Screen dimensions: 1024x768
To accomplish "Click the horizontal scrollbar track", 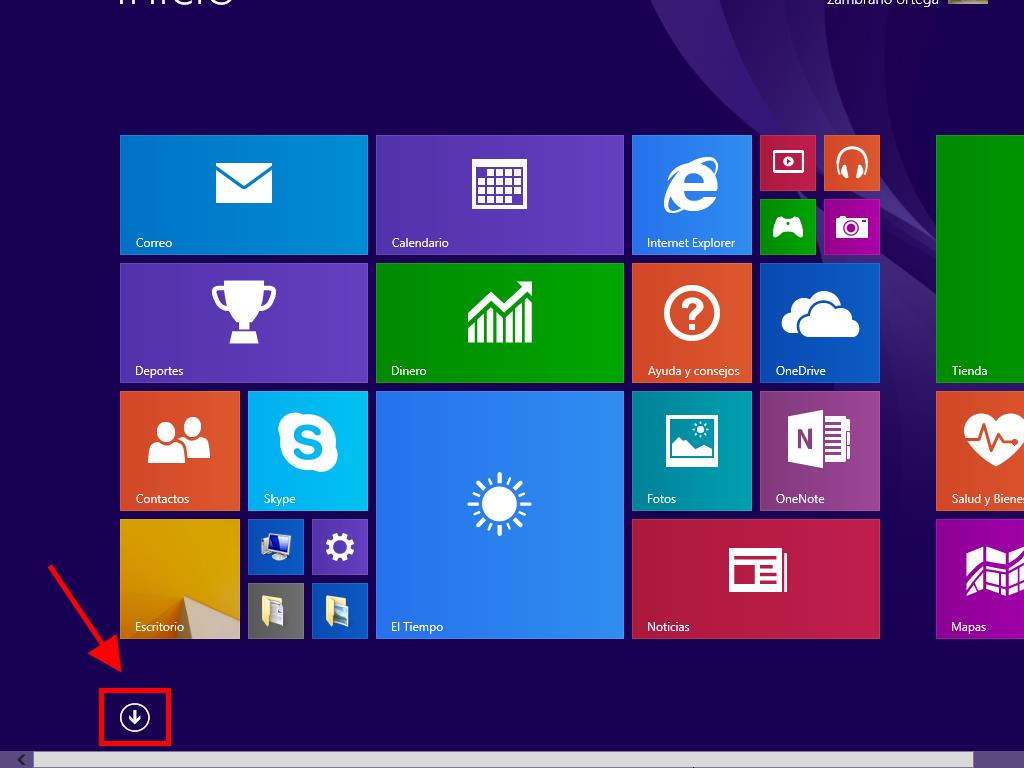I will click(x=500, y=760).
